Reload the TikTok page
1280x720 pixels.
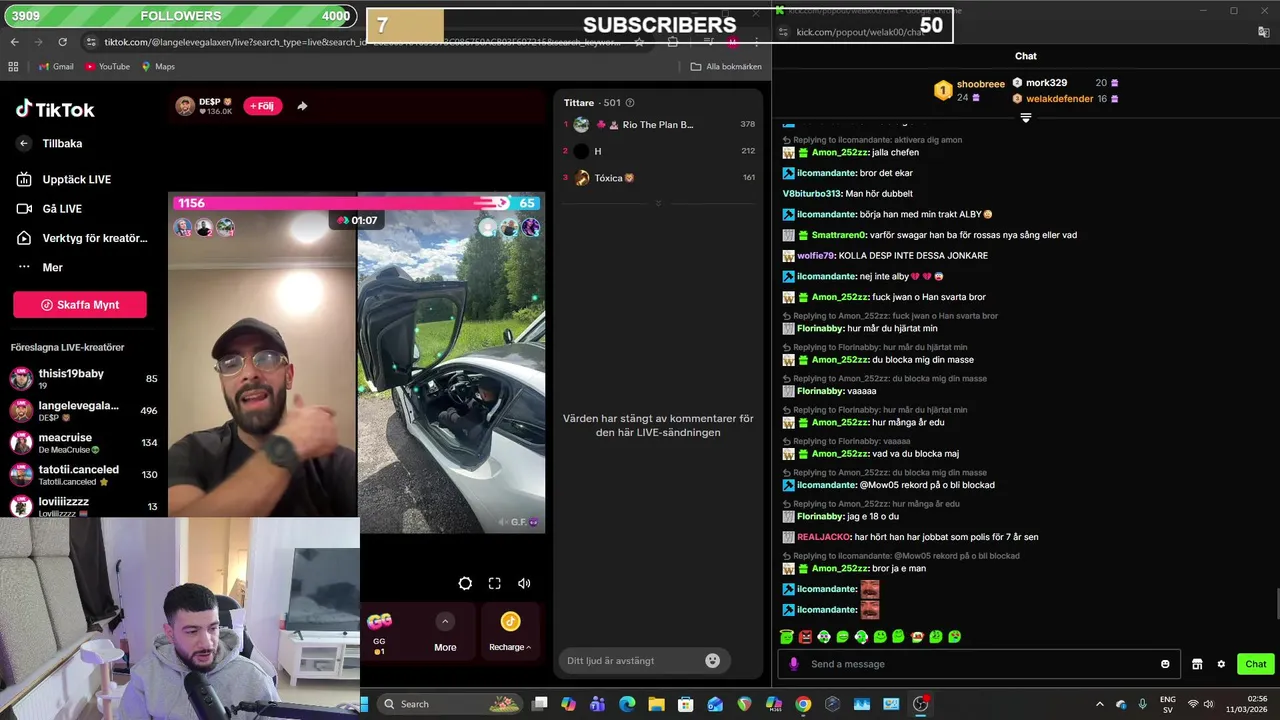(62, 42)
